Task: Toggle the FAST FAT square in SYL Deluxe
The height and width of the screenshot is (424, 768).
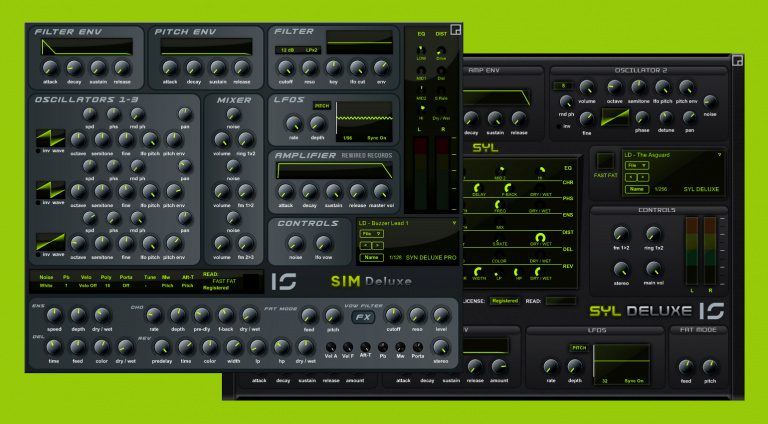Action: [x=605, y=161]
